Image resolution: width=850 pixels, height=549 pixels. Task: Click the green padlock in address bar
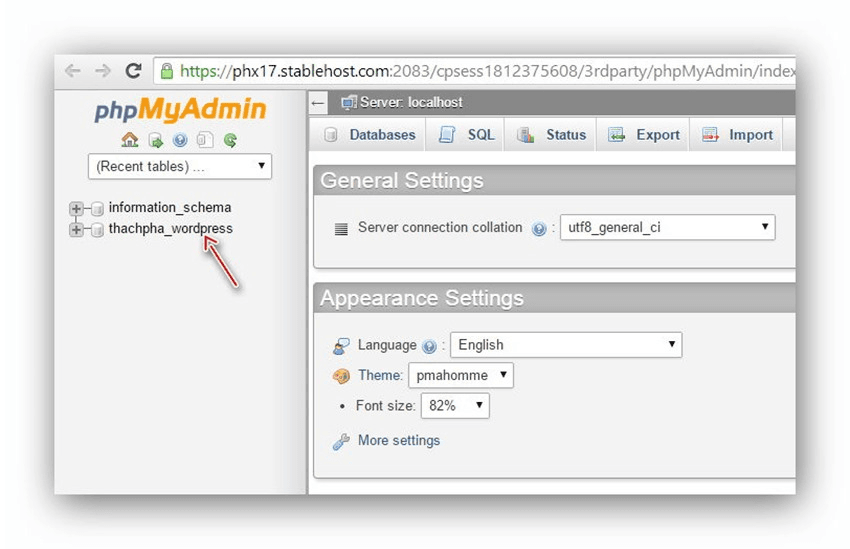tap(167, 71)
